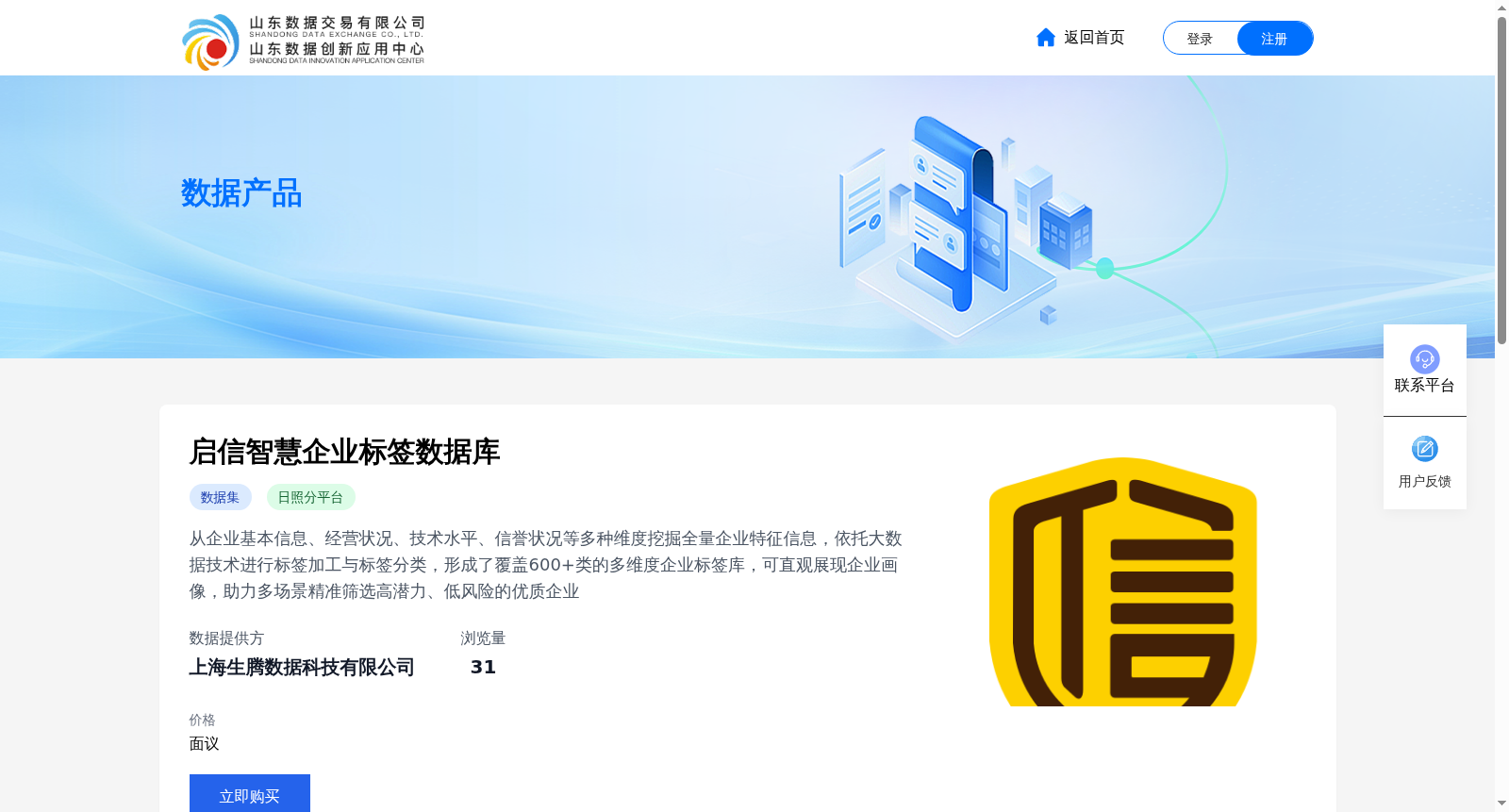Click the scrollbar down arrow
Screen dimensions: 1509x812
coord(1501,804)
